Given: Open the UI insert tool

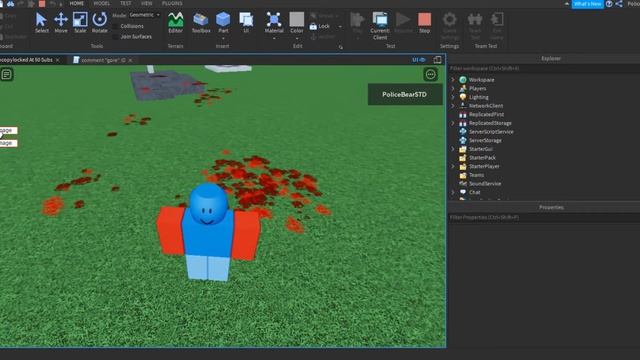Looking at the screenshot, I should coord(246,22).
